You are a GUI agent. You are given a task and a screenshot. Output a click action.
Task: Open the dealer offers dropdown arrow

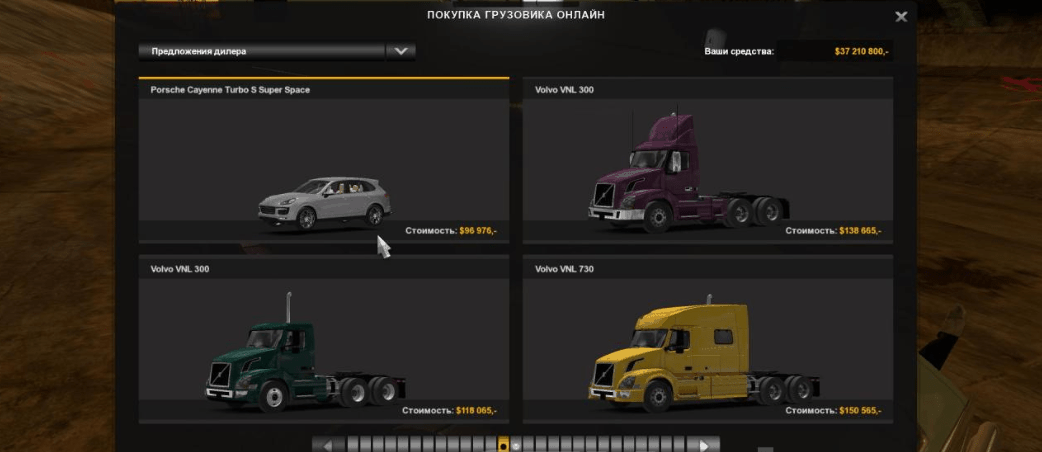[401, 51]
